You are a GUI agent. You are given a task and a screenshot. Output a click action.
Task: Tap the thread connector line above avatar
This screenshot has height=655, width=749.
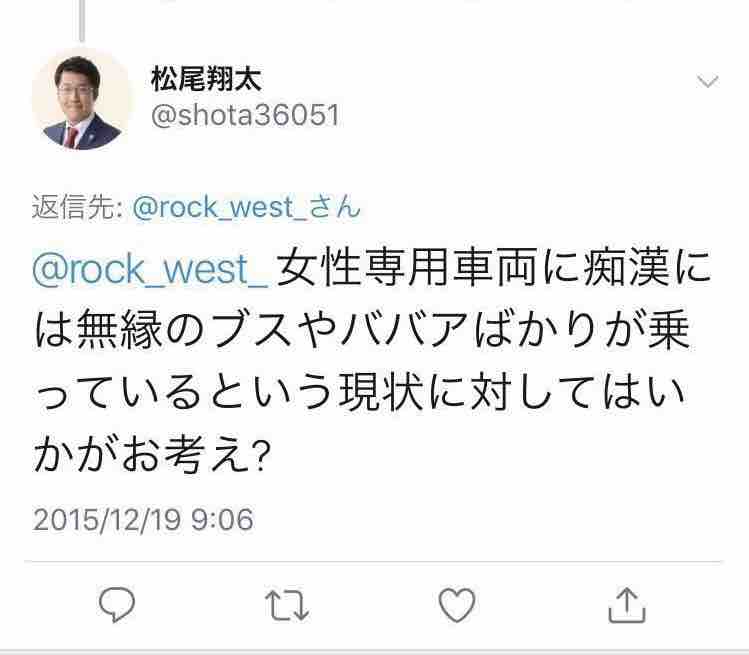(82, 20)
